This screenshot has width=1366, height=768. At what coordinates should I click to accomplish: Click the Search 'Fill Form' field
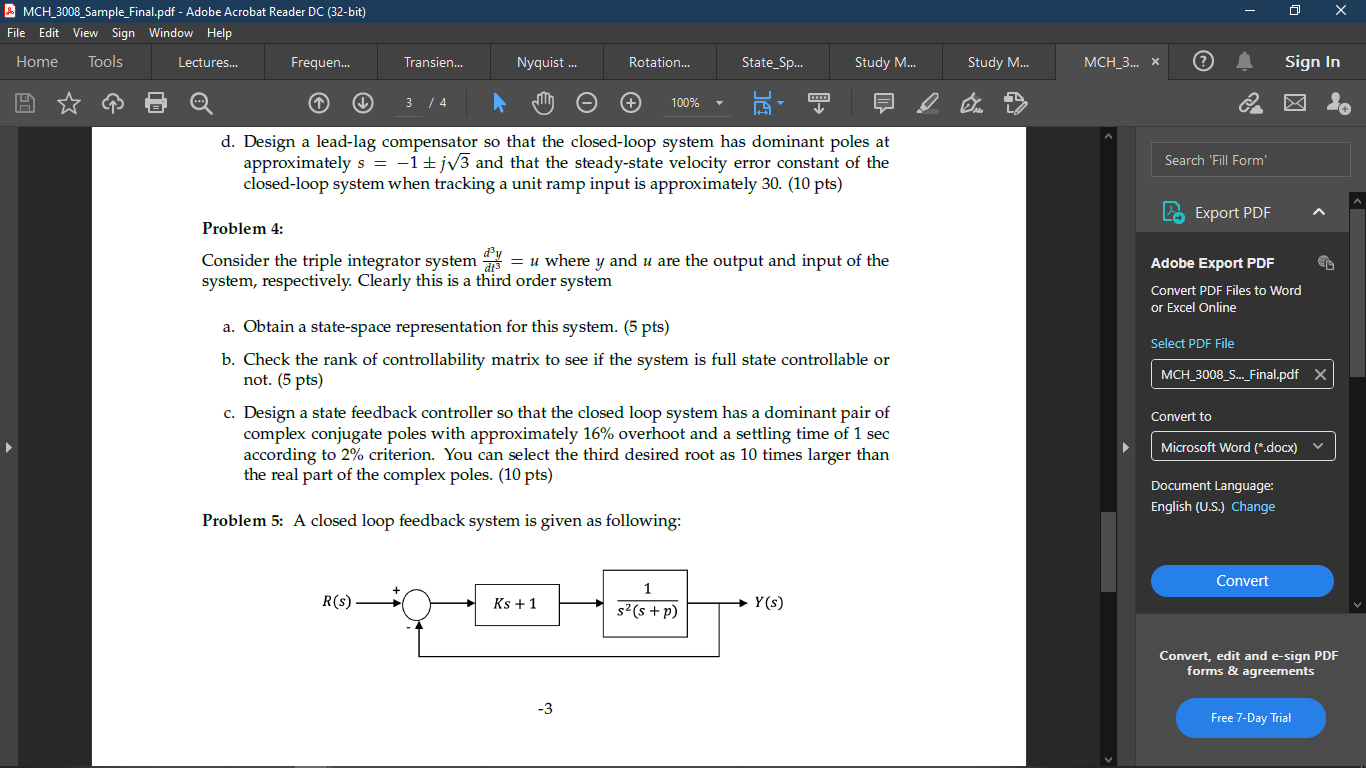pyautogui.click(x=1250, y=159)
